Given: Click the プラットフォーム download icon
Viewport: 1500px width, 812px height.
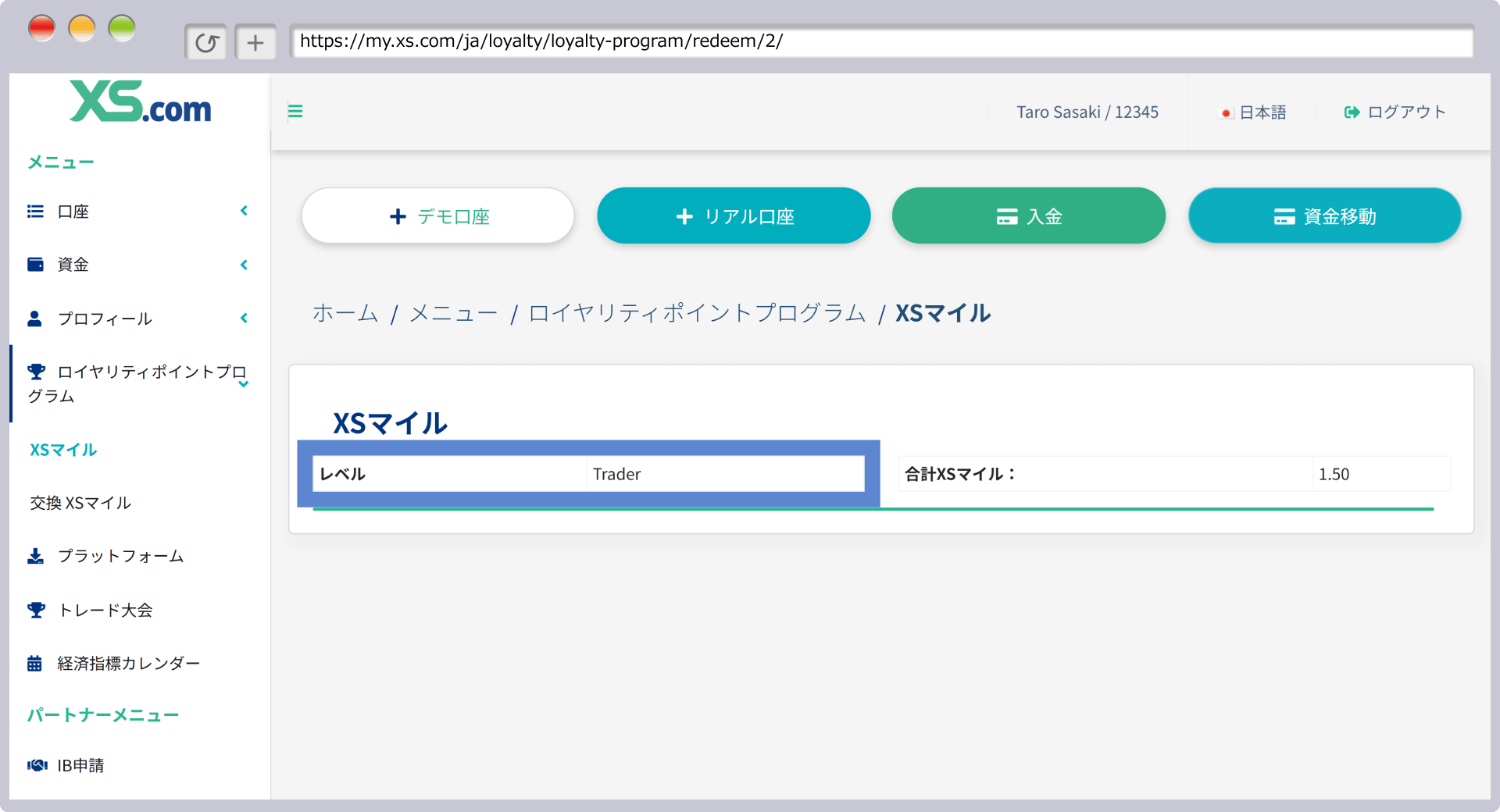Looking at the screenshot, I should click(x=35, y=556).
